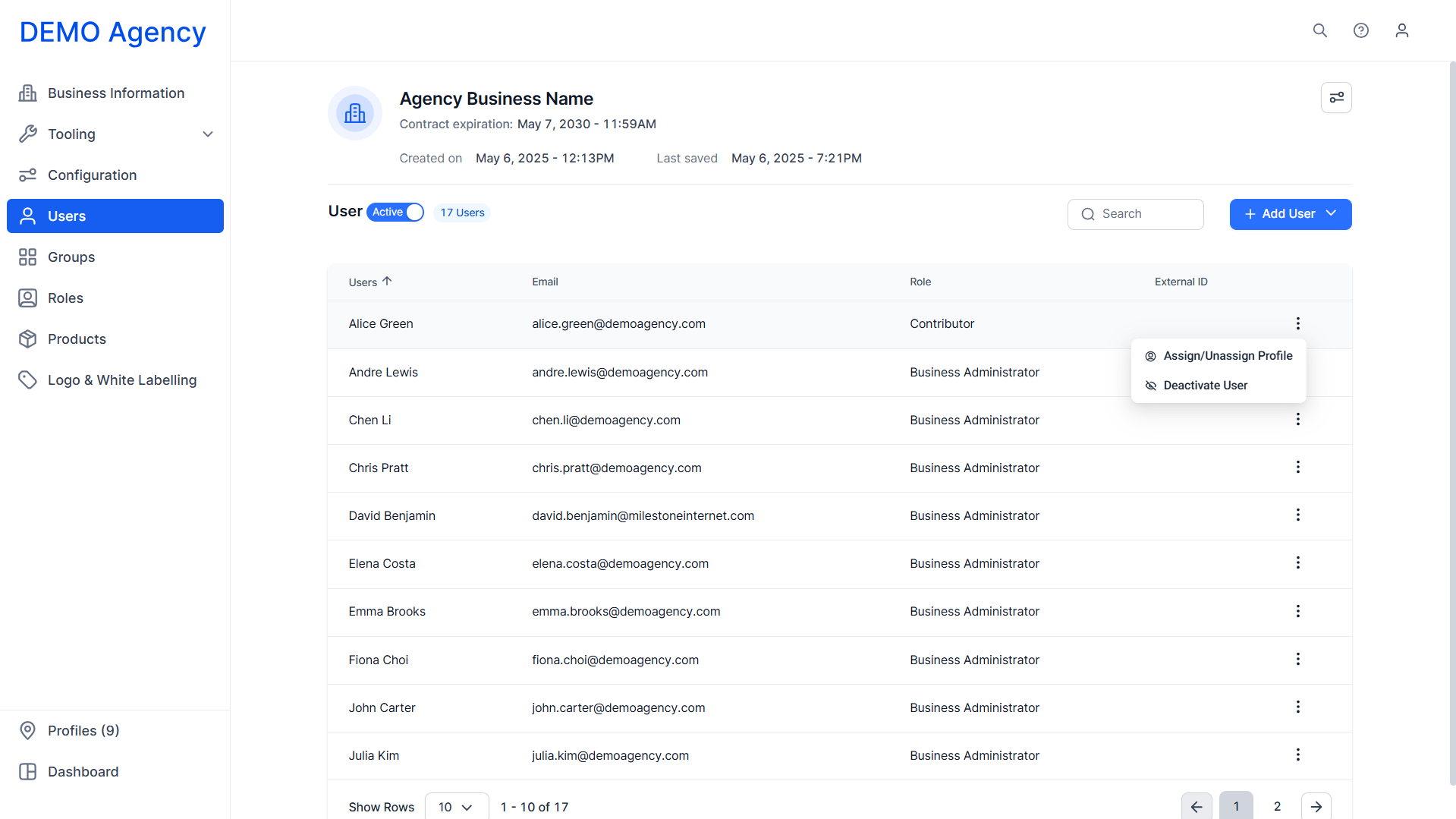
Task: Go to previous page with left arrow
Action: point(1197,806)
